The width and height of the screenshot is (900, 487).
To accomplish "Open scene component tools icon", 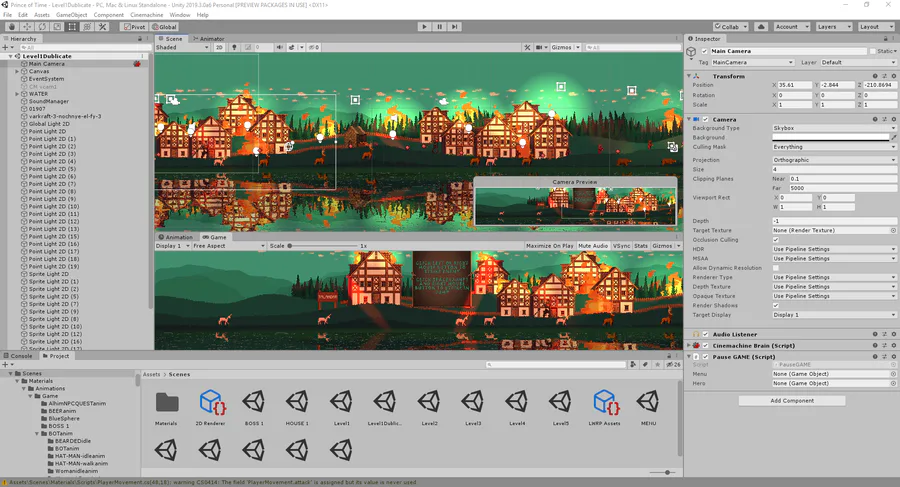I will point(527,47).
